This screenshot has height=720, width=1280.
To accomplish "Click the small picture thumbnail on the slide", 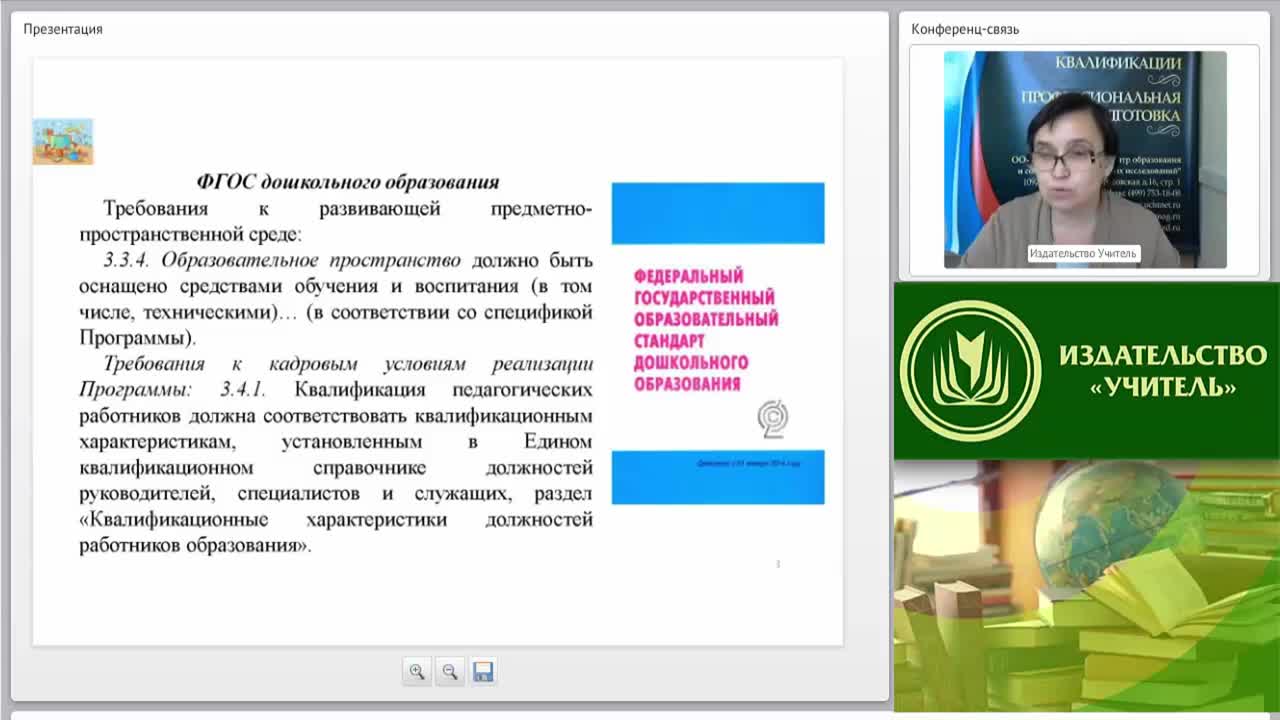I will click(x=63, y=141).
